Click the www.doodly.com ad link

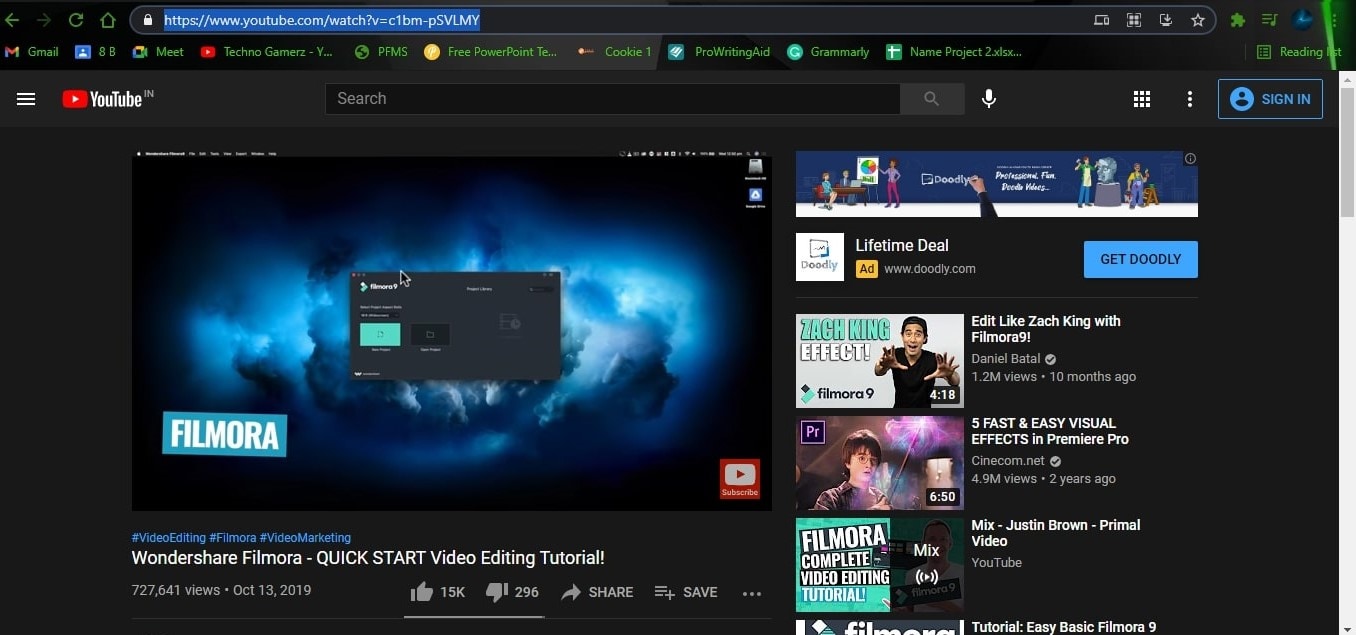click(x=930, y=269)
